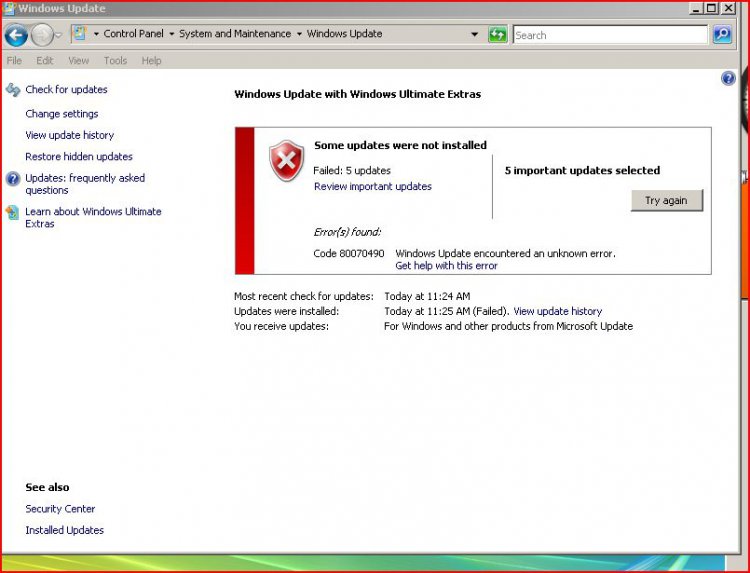The image size is (750, 573).
Task: Click the Forward navigation arrow button
Action: pos(42,35)
